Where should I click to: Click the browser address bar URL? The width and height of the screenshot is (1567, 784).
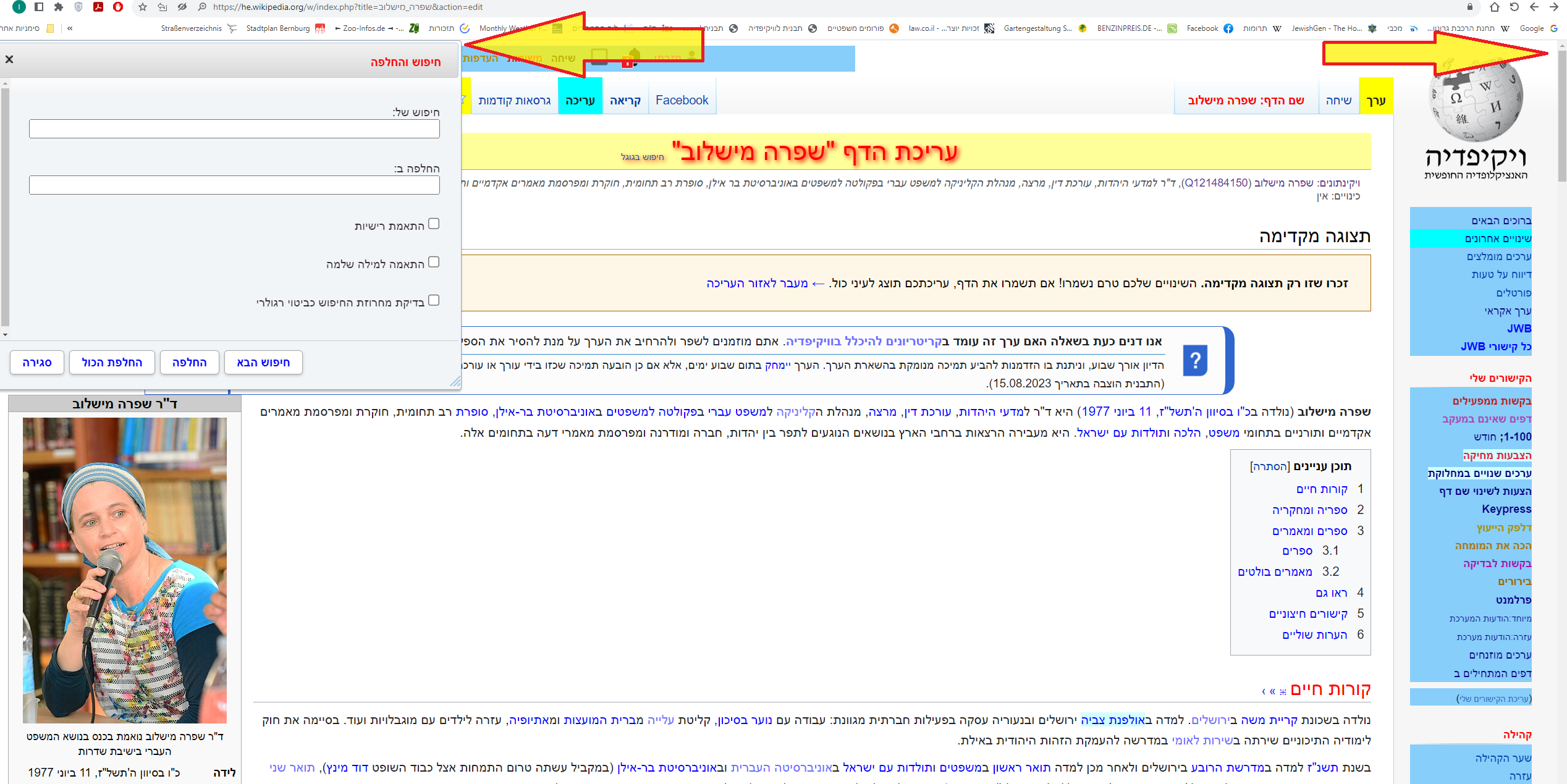tap(348, 7)
